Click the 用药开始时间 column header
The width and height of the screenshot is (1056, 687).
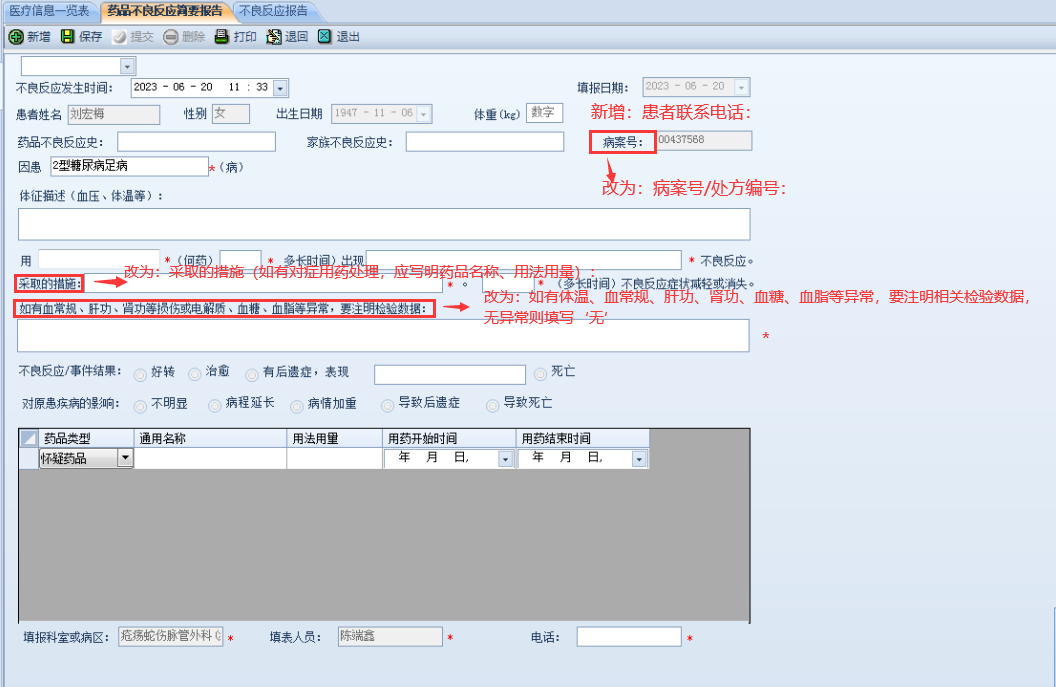(449, 438)
